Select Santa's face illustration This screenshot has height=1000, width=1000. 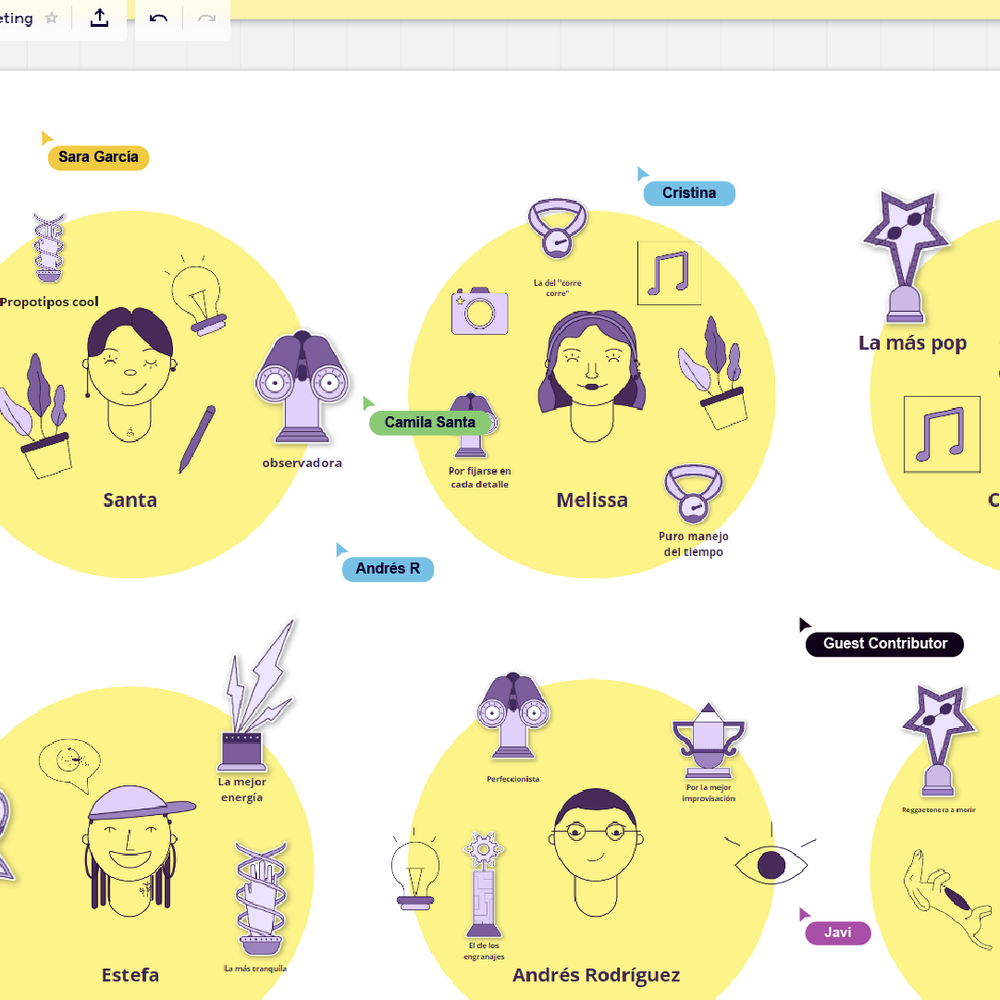click(130, 374)
